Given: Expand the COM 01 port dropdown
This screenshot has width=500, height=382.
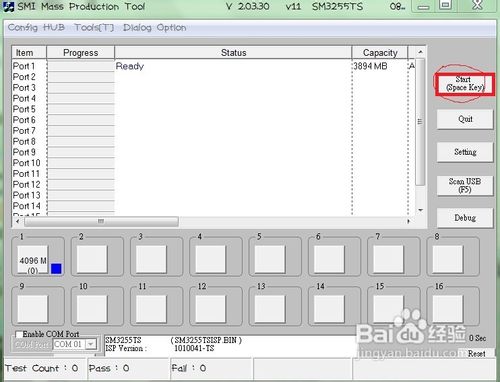Looking at the screenshot, I should 91,344.
